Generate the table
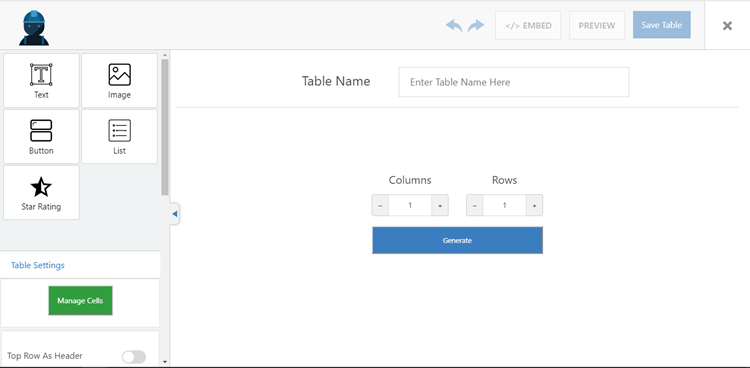This screenshot has width=750, height=368. [457, 240]
